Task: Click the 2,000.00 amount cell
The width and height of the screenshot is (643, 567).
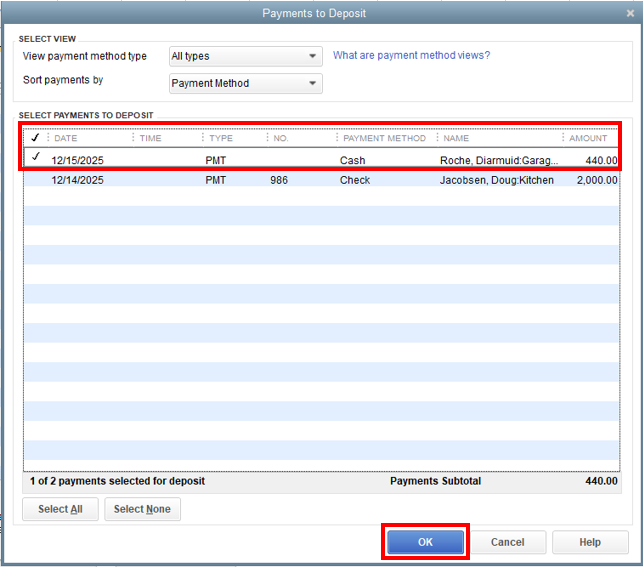Action: (597, 180)
